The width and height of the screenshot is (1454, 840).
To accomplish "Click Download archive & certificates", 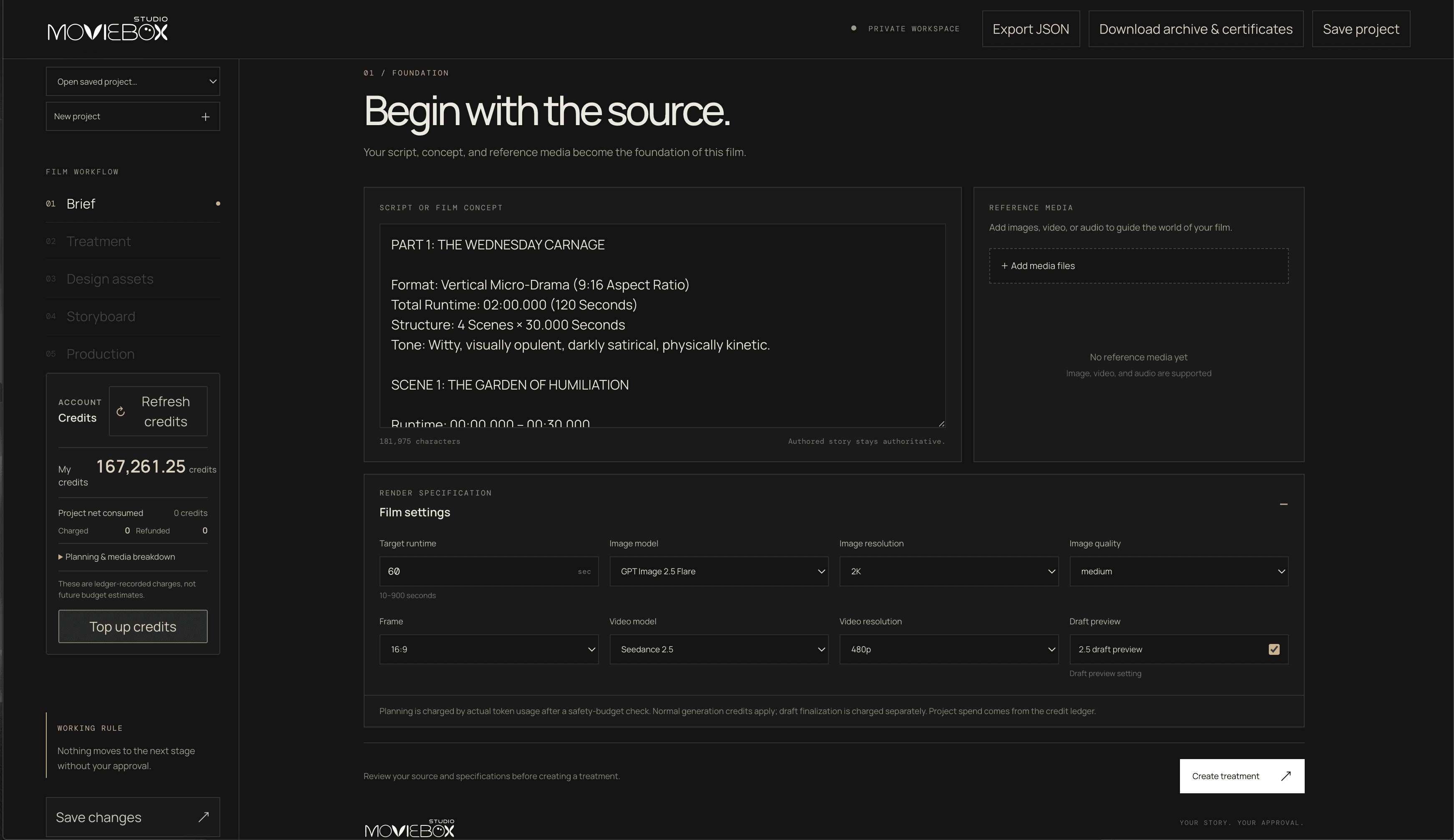I will pos(1196,29).
